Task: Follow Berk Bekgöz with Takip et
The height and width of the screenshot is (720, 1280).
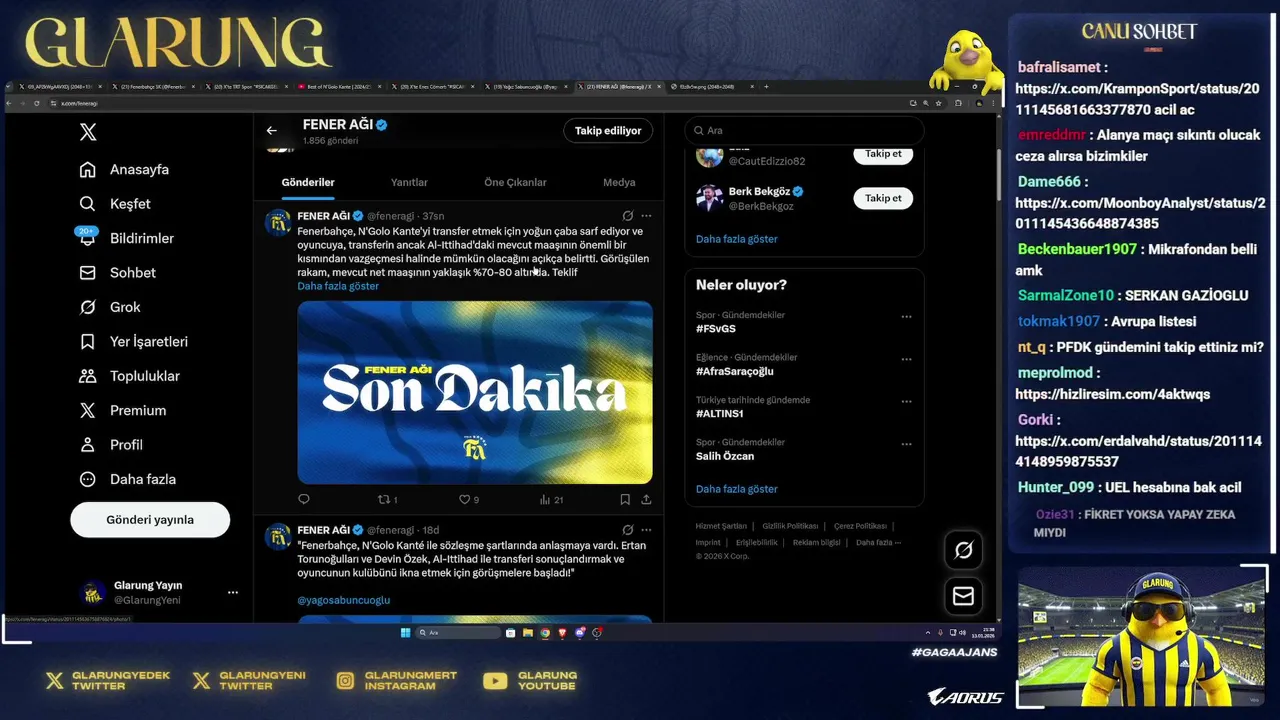Action: [x=883, y=198]
